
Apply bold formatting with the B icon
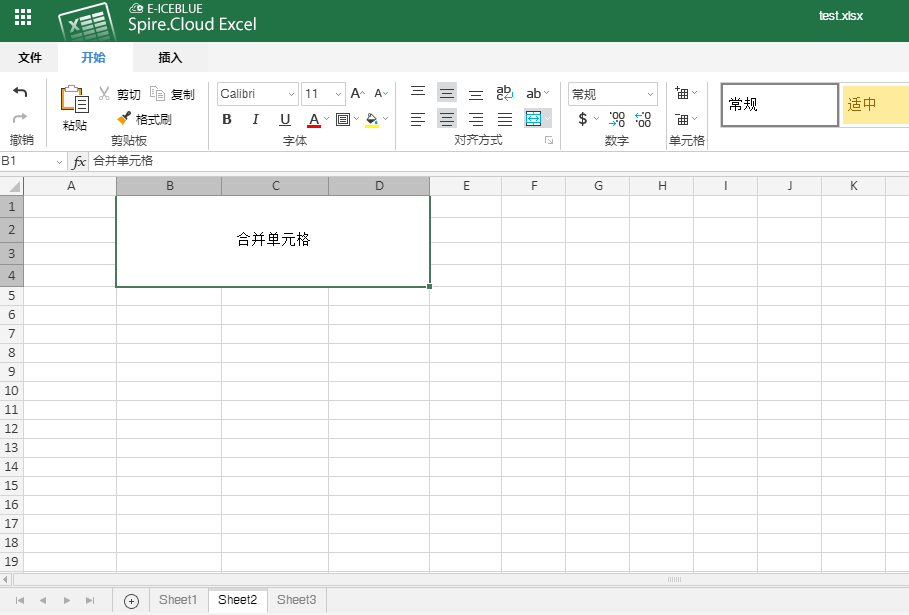click(227, 119)
